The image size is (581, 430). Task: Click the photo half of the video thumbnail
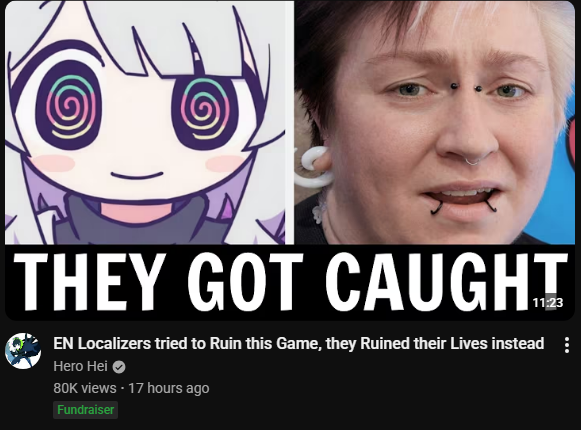point(435,122)
